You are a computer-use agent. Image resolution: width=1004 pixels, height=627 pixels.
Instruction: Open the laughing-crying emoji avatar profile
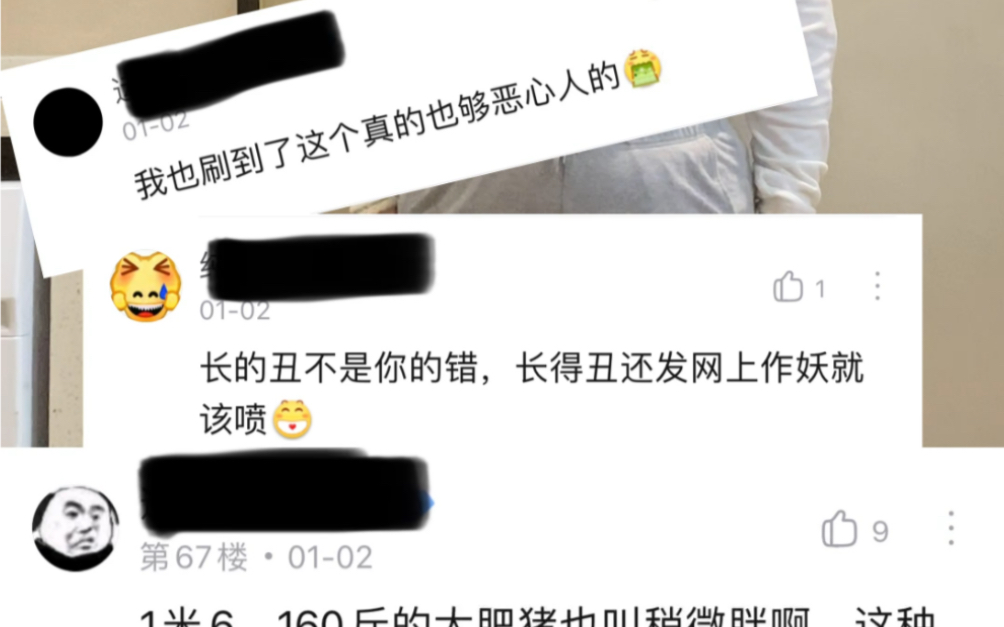146,286
